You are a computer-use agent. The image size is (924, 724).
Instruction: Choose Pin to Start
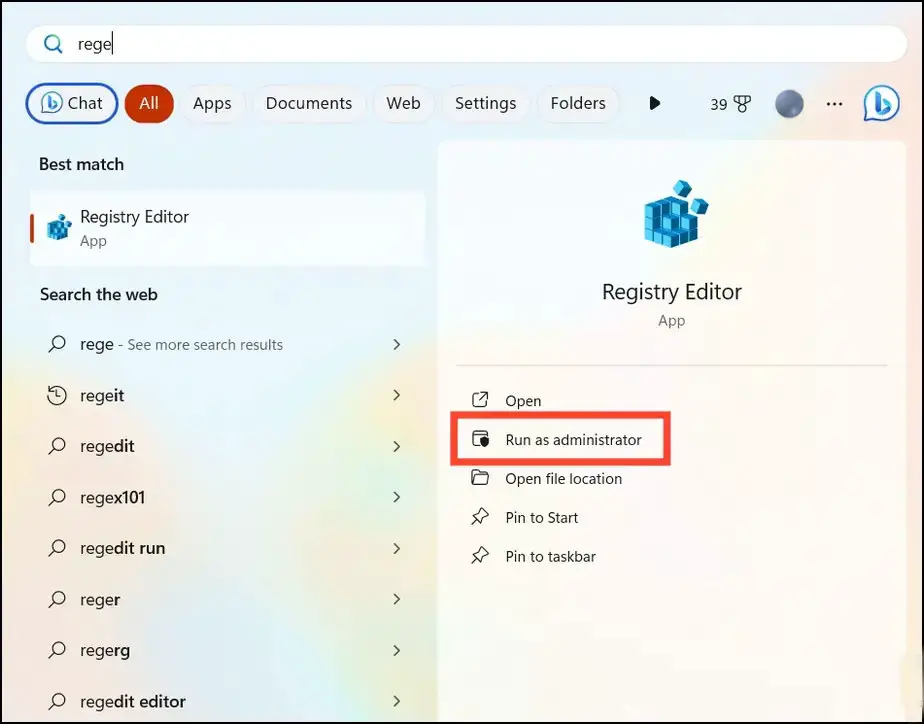click(x=542, y=518)
